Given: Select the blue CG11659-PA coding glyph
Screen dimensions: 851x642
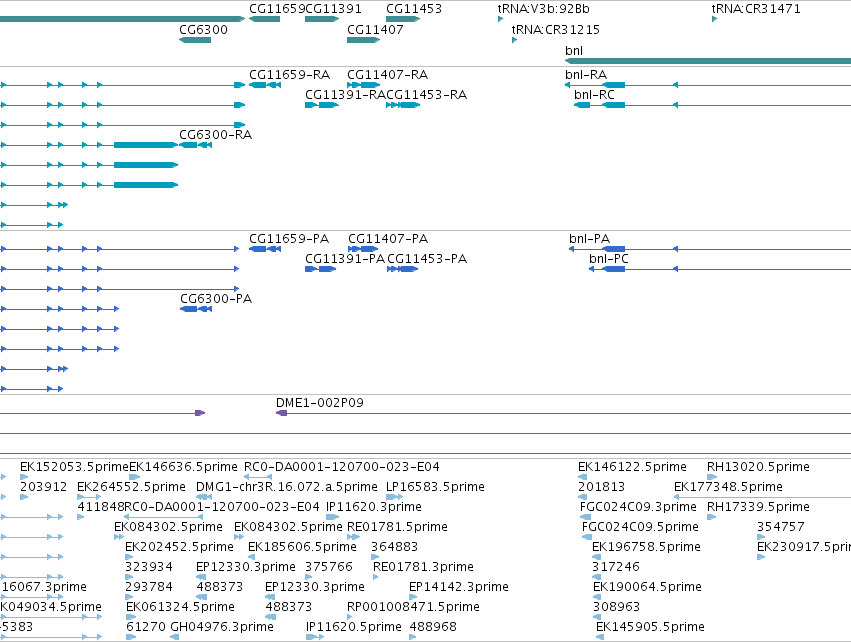Looking at the screenshot, I should (265, 249).
